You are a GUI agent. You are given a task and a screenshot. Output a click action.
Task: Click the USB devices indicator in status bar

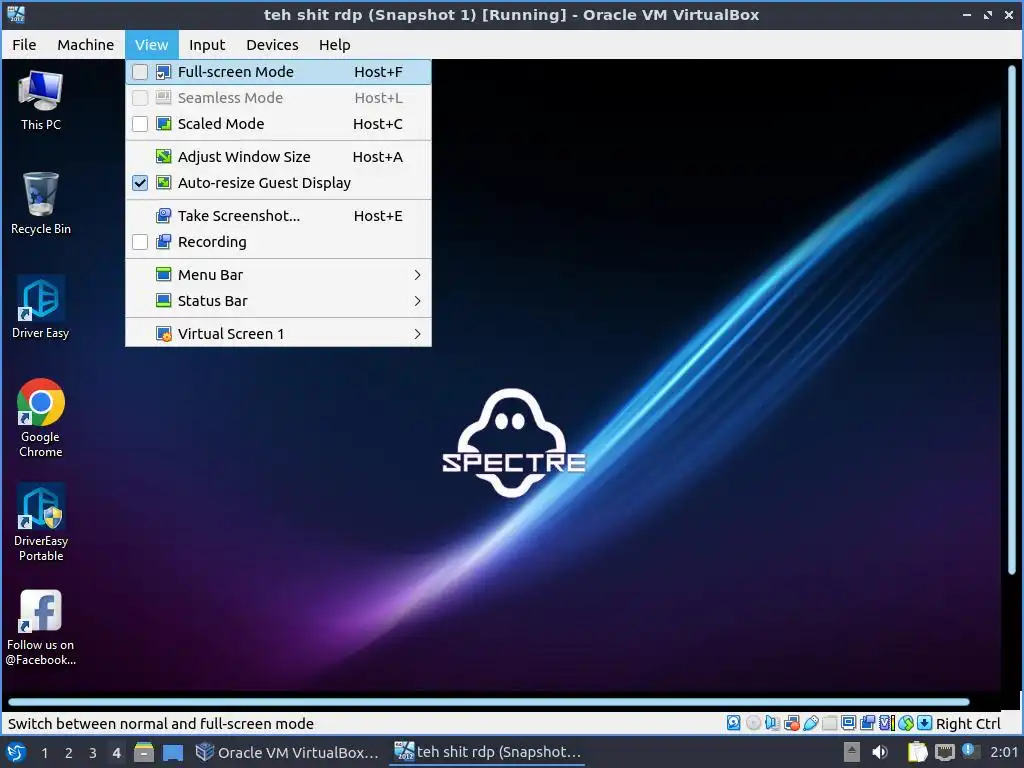click(x=810, y=723)
